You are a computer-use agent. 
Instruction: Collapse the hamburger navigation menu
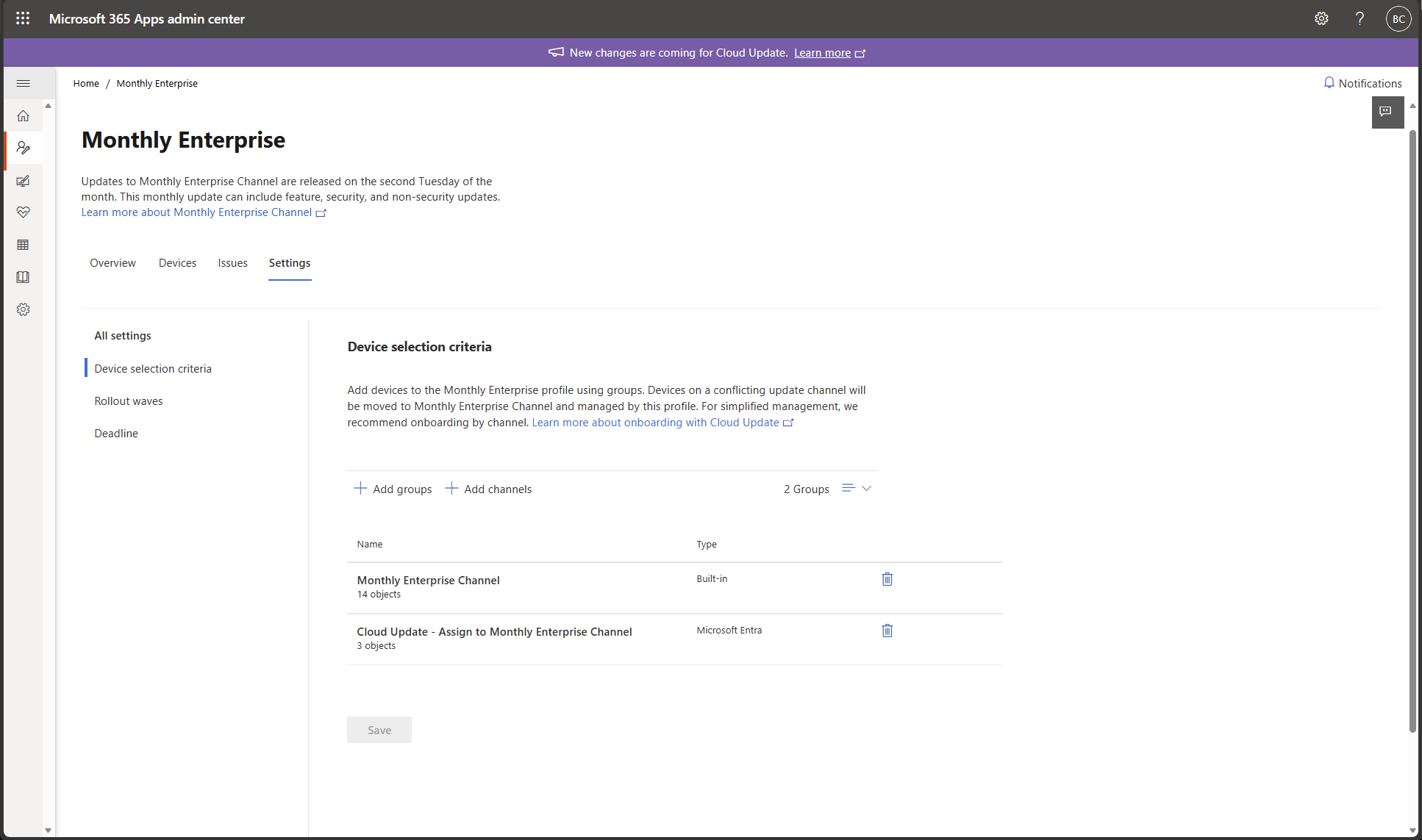point(24,83)
